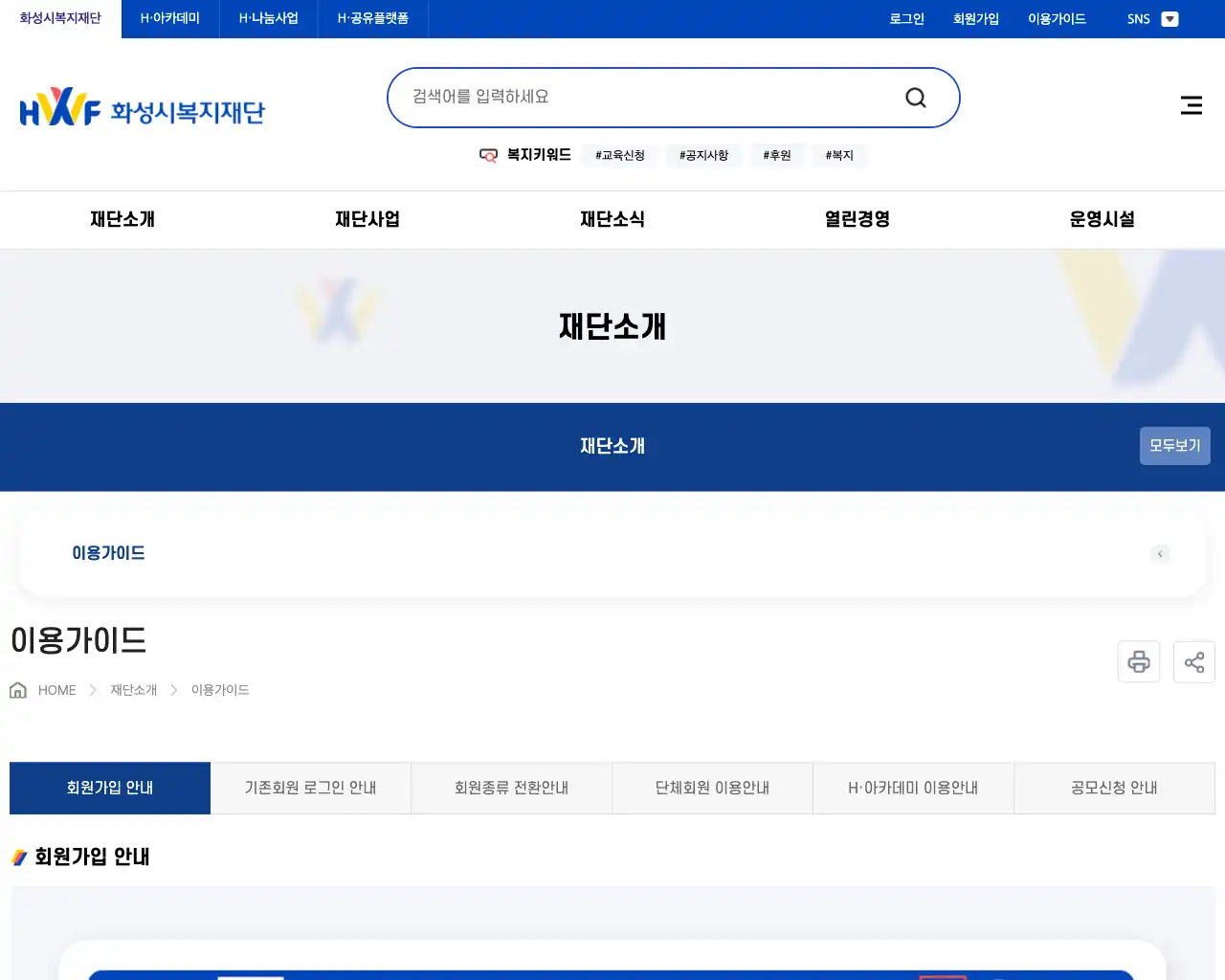Click the search magnifier icon
The width and height of the screenshot is (1225, 980).
pos(915,97)
